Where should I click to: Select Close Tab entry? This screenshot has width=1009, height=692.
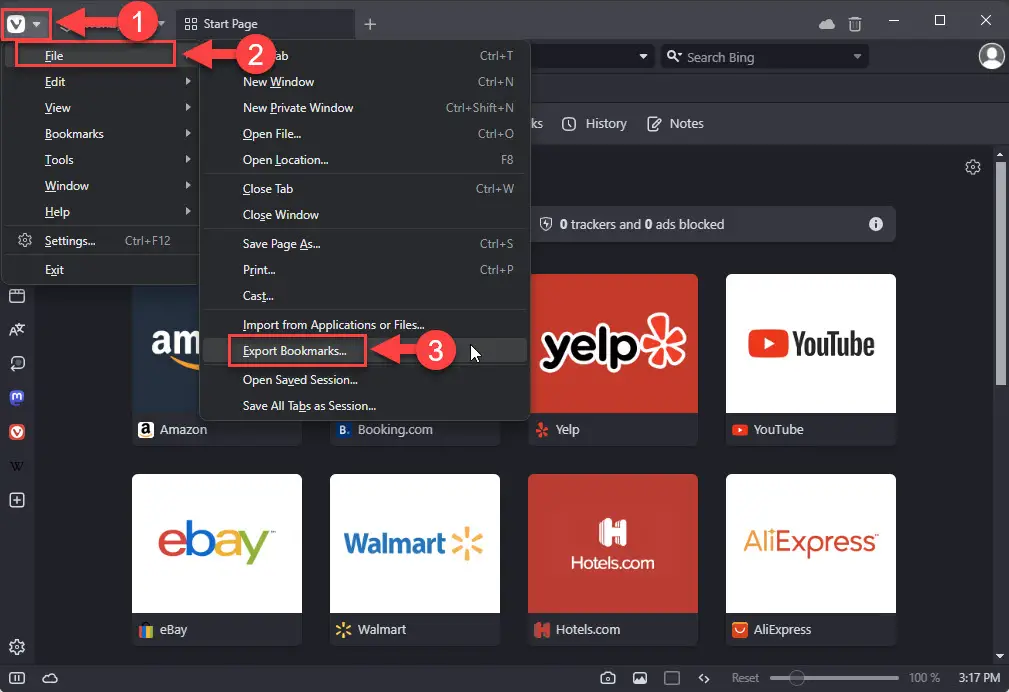[x=366, y=189]
